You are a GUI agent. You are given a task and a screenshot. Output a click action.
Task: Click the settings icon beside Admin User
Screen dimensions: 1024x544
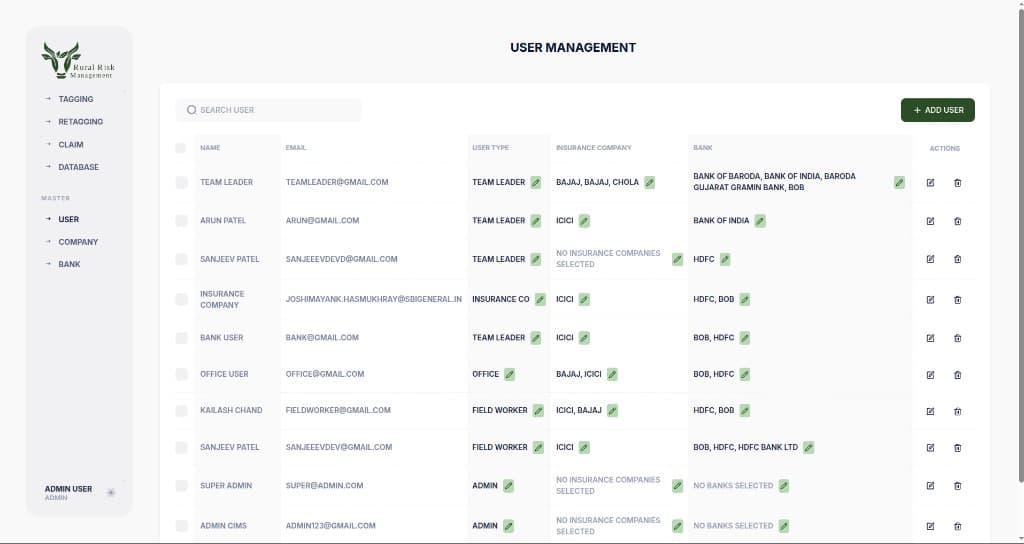pos(111,492)
